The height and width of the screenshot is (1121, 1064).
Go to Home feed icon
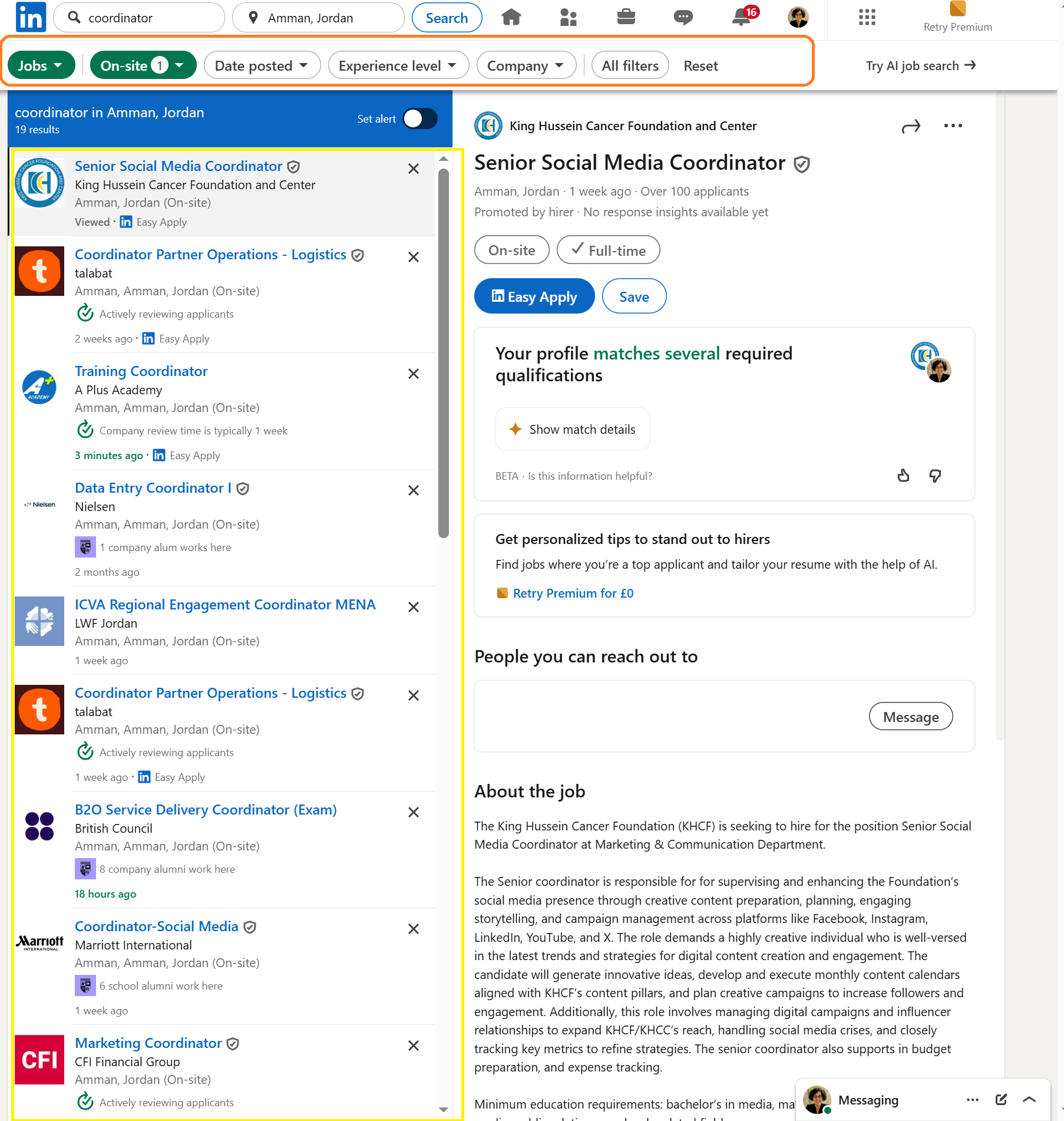point(511,17)
